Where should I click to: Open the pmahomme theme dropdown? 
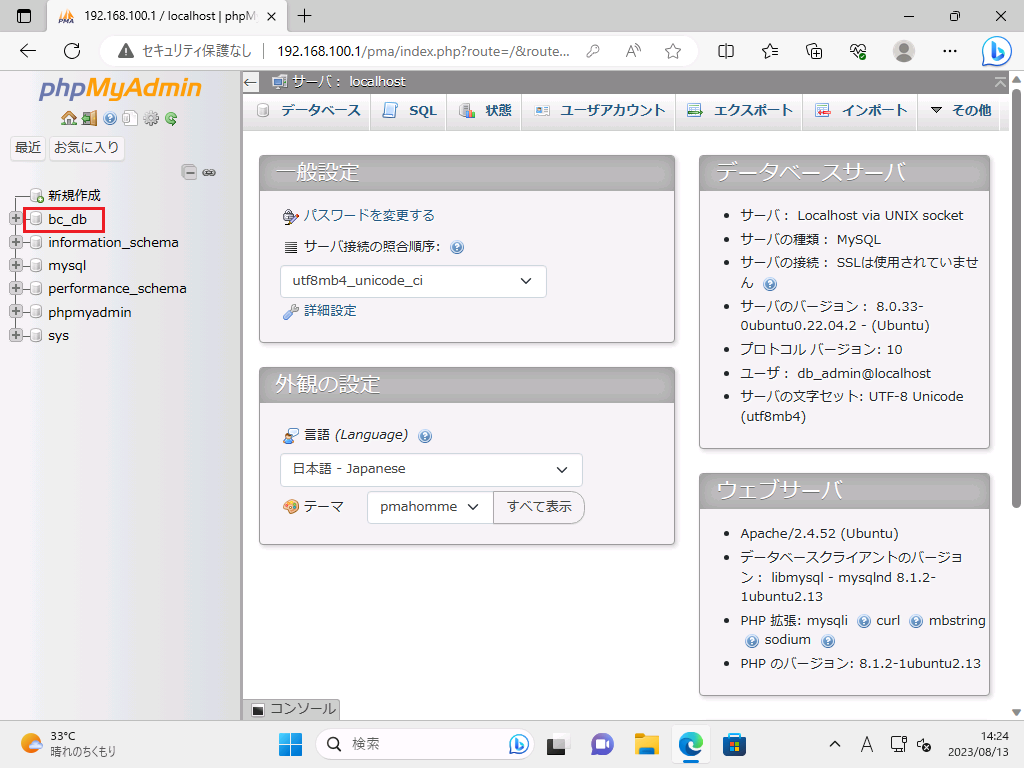pyautogui.click(x=429, y=507)
